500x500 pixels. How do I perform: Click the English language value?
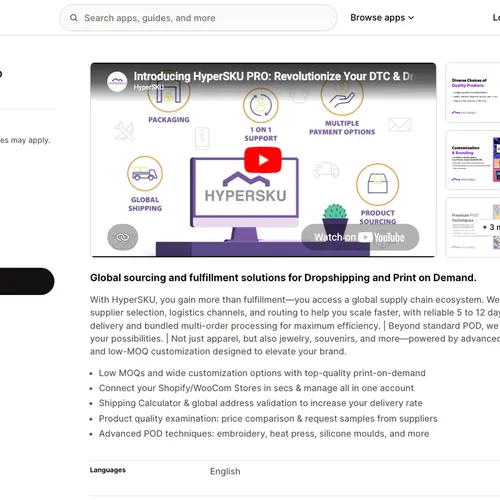coord(225,471)
